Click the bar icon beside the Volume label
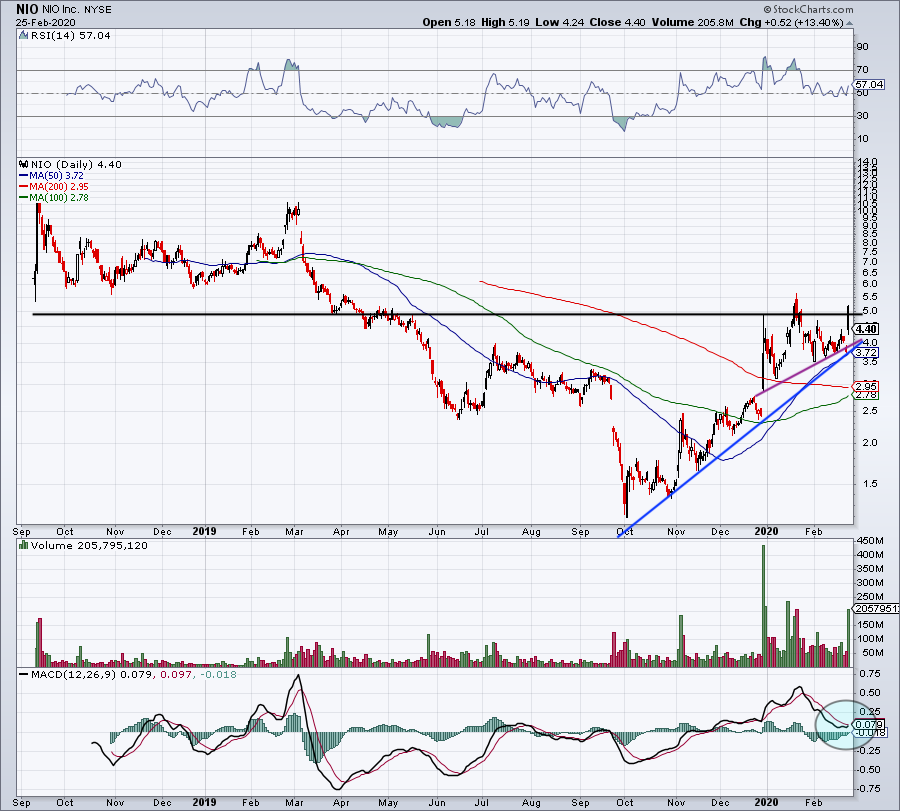Image resolution: width=900 pixels, height=811 pixels. tap(24, 545)
